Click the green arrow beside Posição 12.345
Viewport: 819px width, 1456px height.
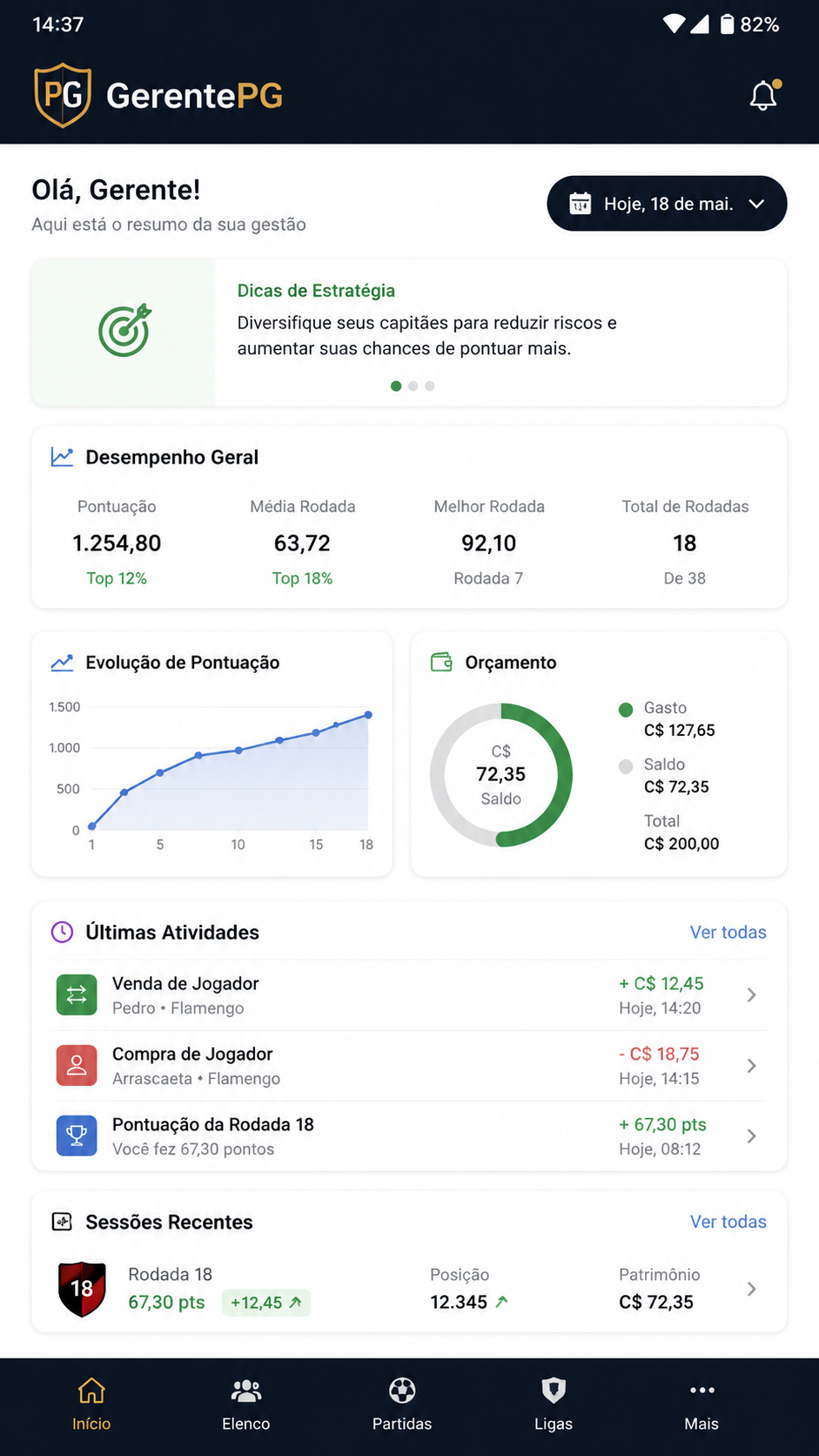(x=501, y=1302)
